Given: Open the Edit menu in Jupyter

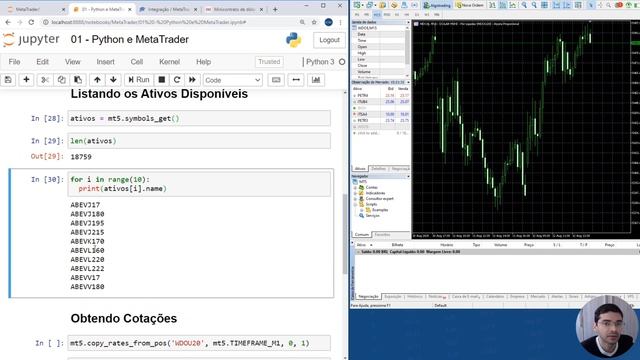Looking at the screenshot, I should (42, 62).
